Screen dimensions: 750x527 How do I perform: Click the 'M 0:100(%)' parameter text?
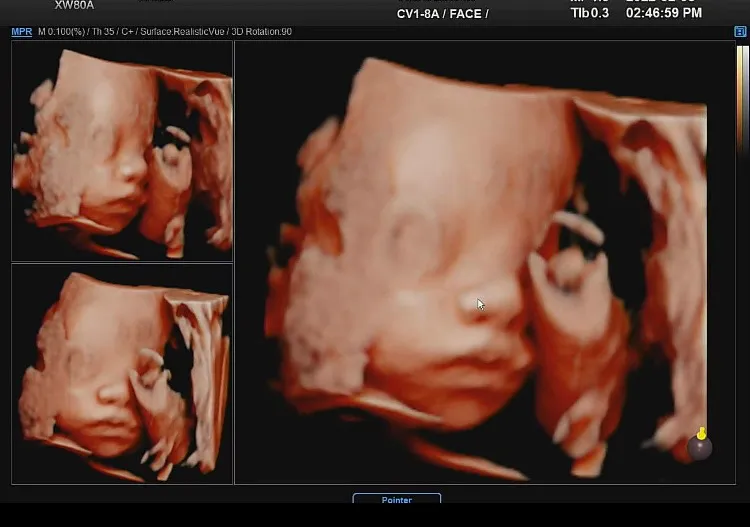click(x=61, y=32)
